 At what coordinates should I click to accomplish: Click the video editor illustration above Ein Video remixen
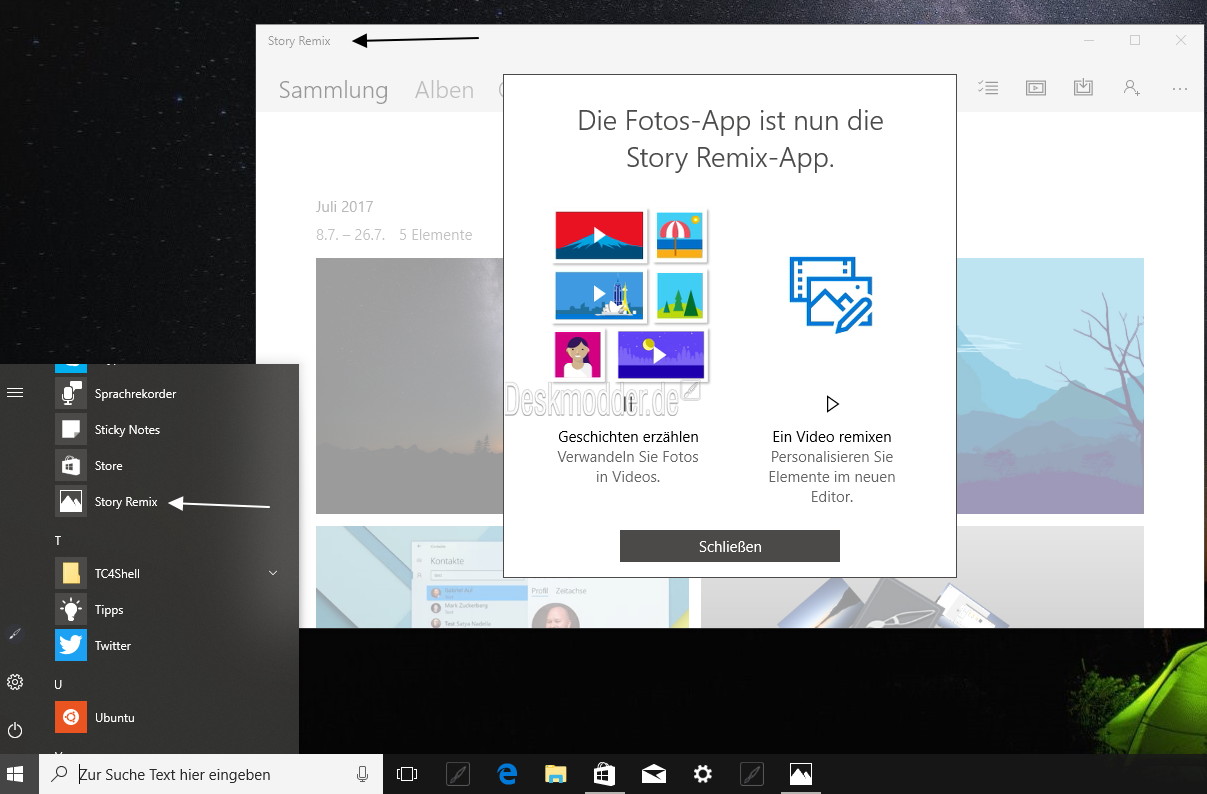pos(830,294)
